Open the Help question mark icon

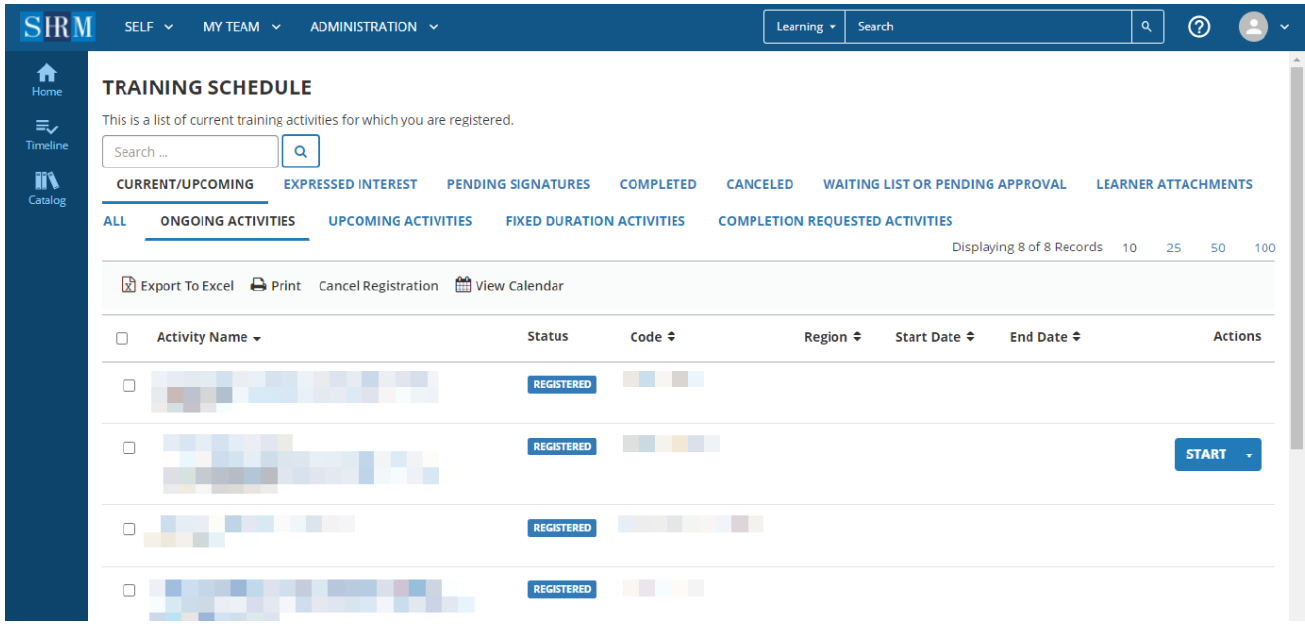point(1199,27)
